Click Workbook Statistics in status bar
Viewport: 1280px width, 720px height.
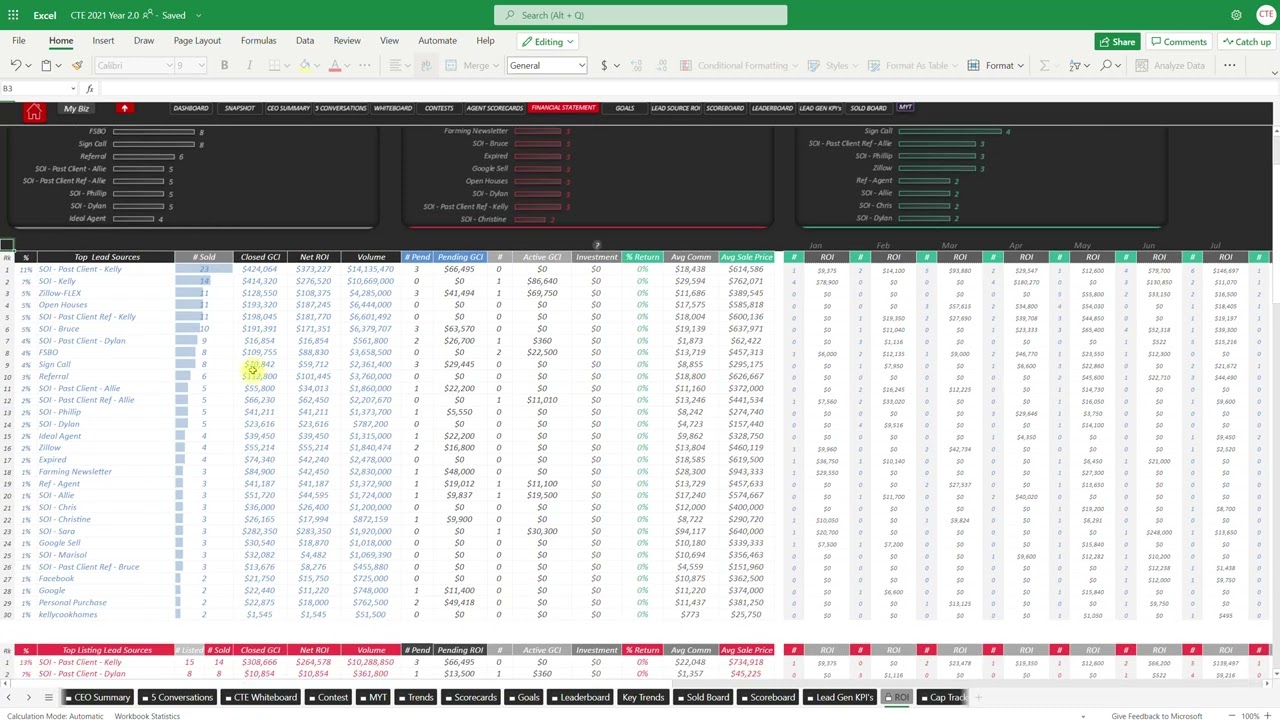click(147, 716)
